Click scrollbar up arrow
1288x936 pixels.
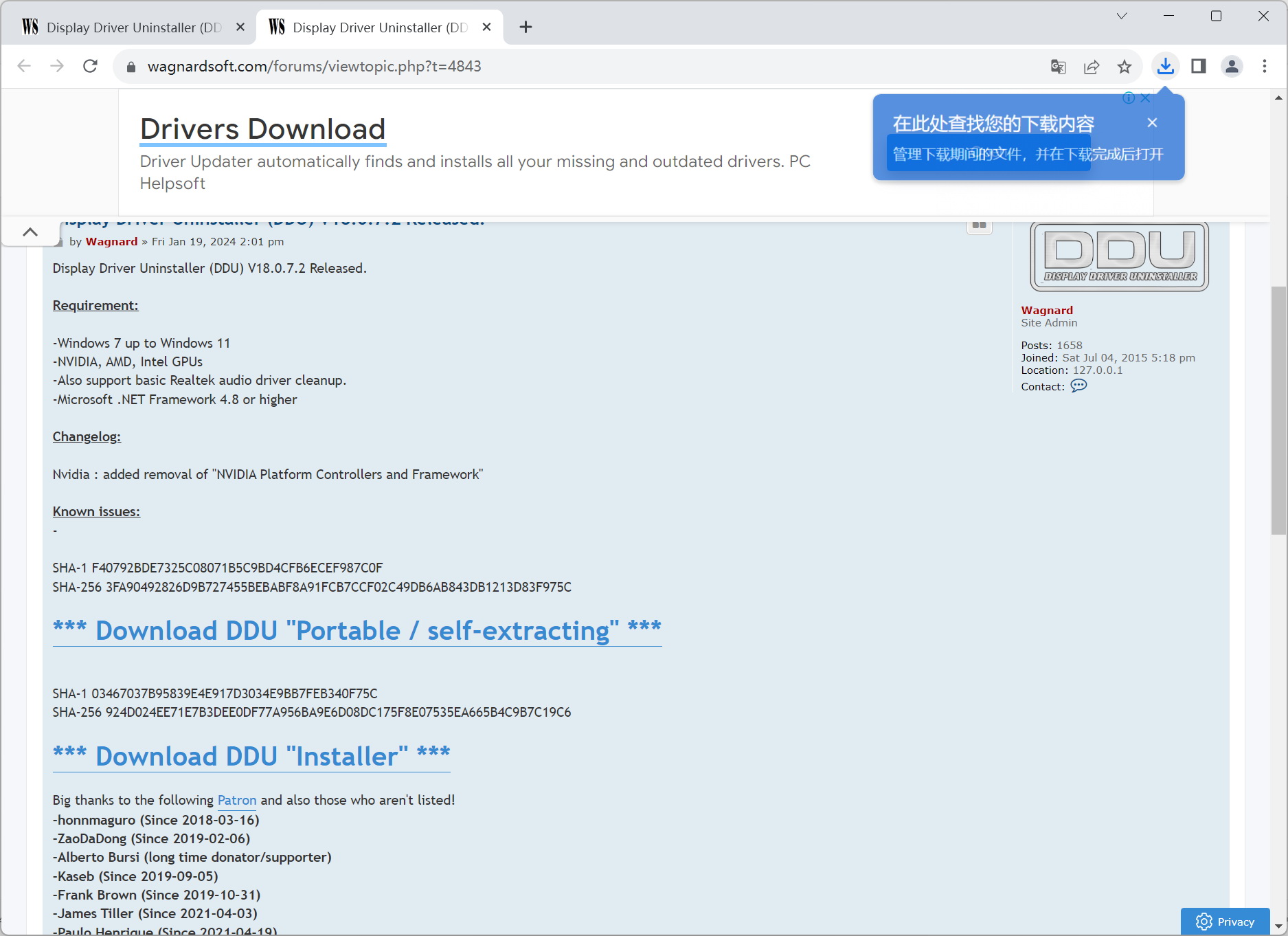[x=1278, y=98]
